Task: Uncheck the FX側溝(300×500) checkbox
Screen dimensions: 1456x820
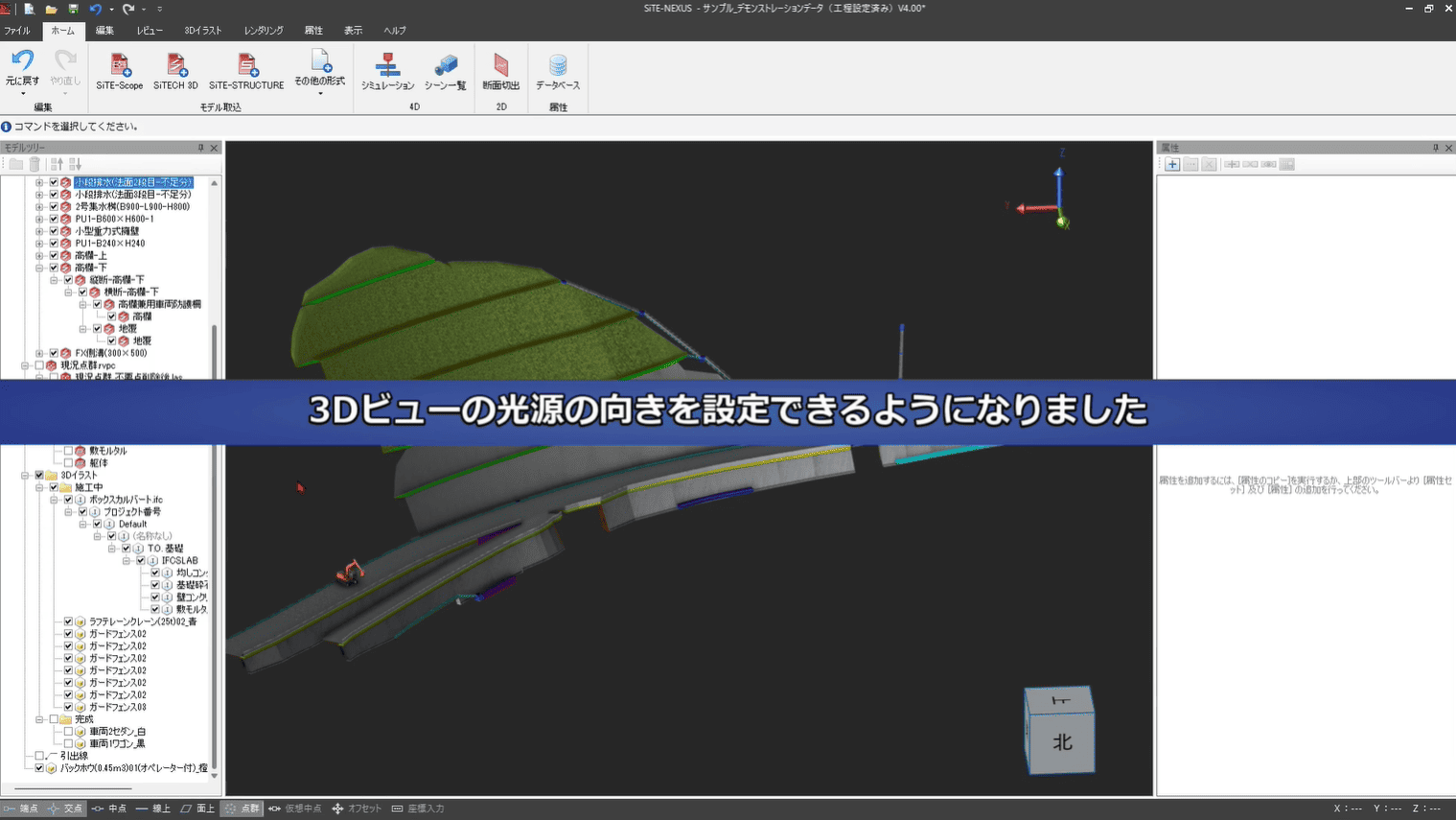Action: 54,353
